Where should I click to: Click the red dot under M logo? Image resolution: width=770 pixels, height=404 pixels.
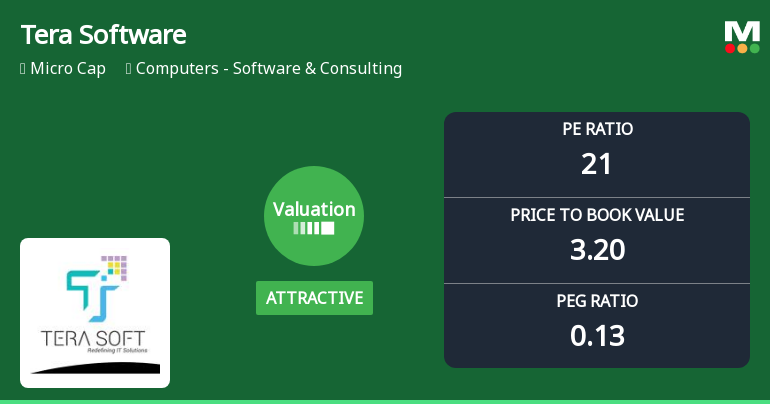(x=730, y=48)
